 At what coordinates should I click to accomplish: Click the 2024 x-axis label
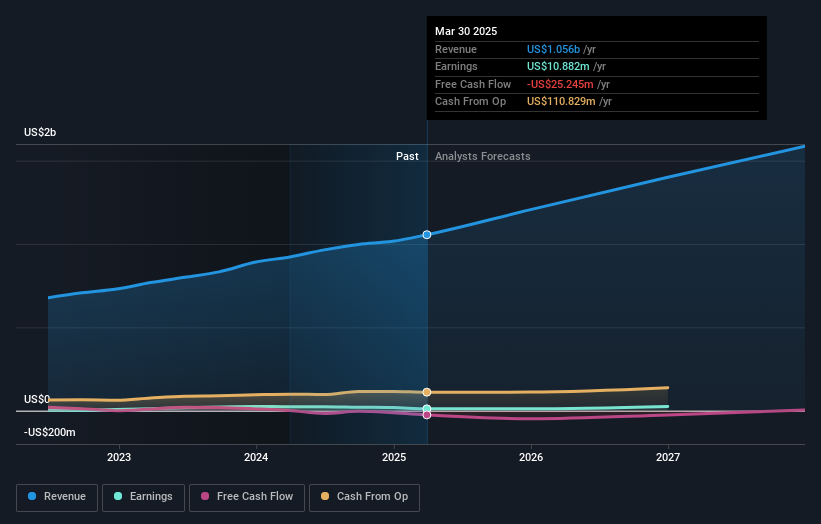(x=256, y=458)
